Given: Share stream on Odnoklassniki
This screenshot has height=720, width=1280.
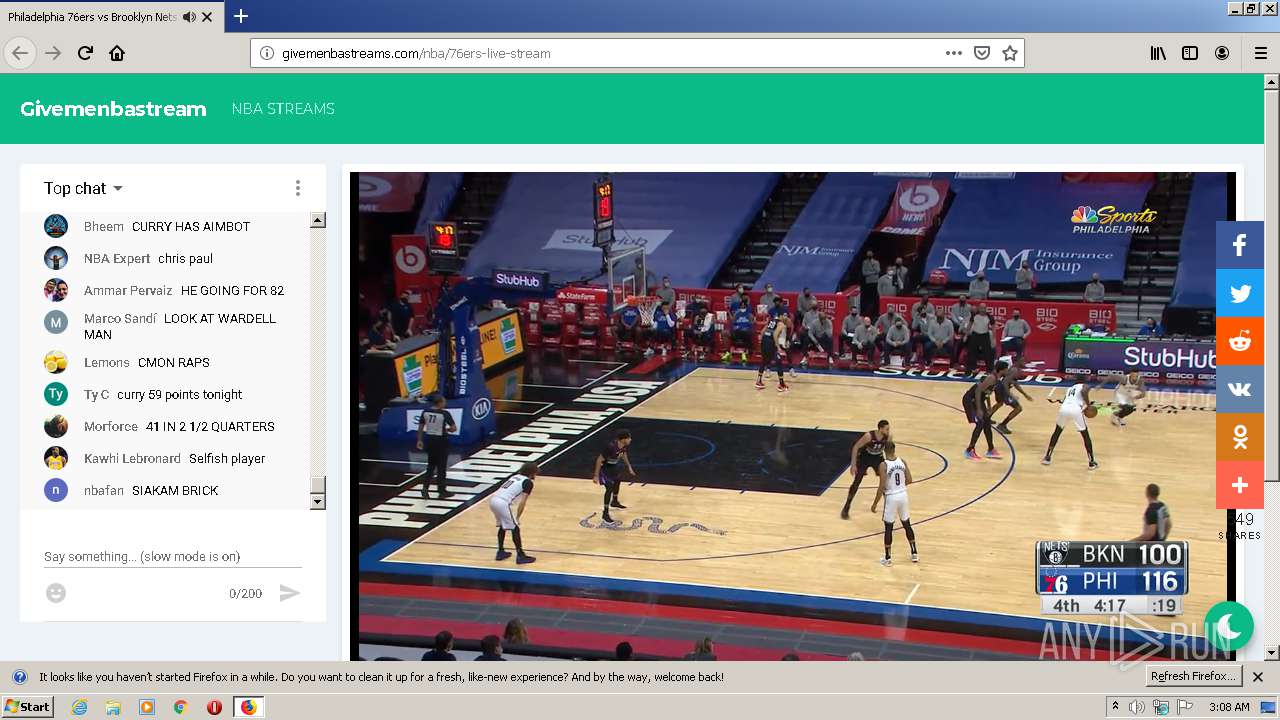Looking at the screenshot, I should (1240, 437).
